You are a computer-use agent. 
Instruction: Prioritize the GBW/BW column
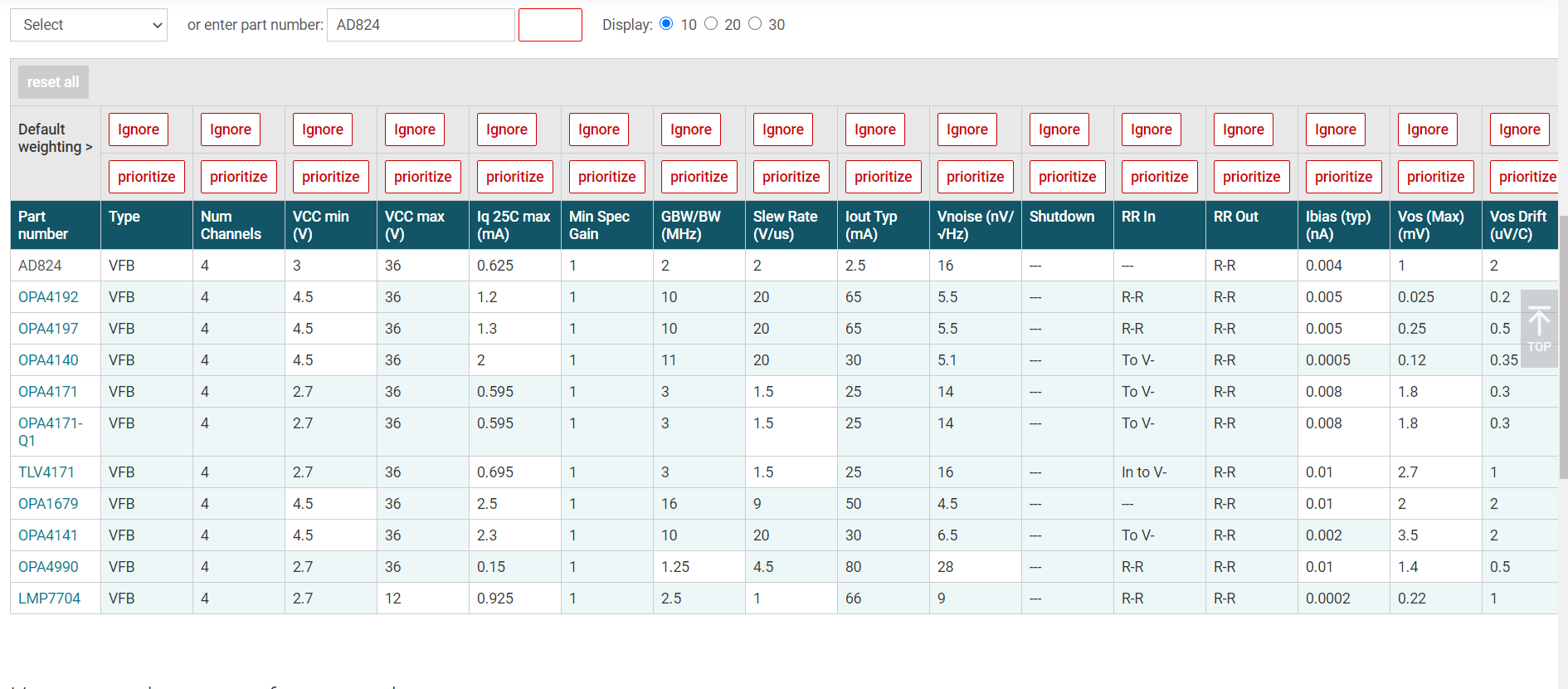pyautogui.click(x=699, y=177)
